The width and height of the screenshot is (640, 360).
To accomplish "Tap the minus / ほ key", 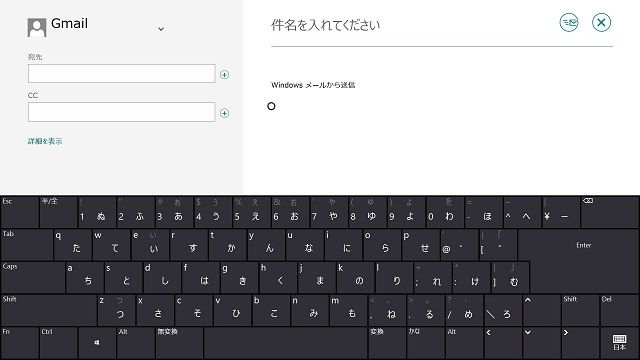I will [483, 212].
